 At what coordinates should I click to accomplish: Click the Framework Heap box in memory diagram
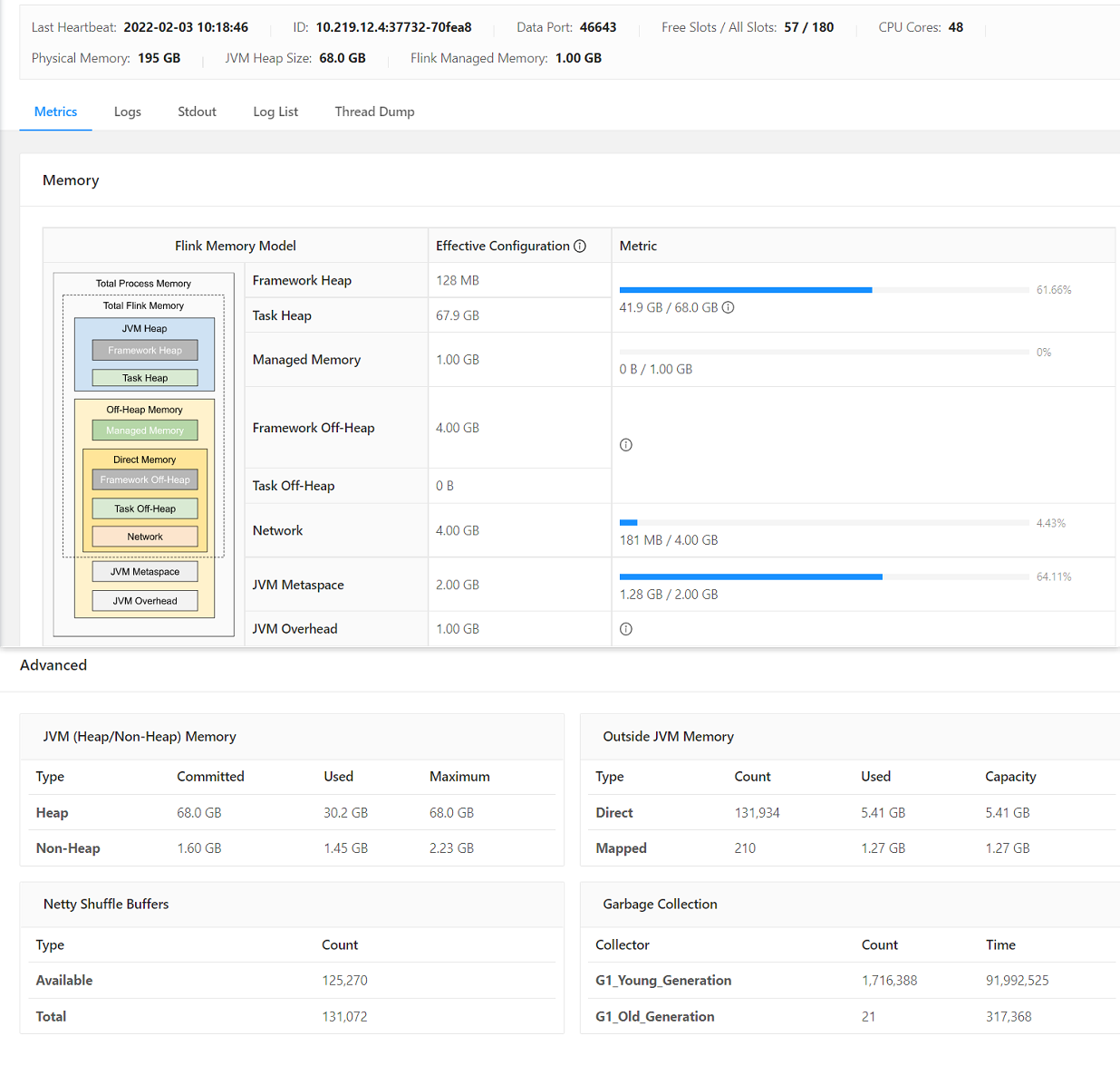145,351
